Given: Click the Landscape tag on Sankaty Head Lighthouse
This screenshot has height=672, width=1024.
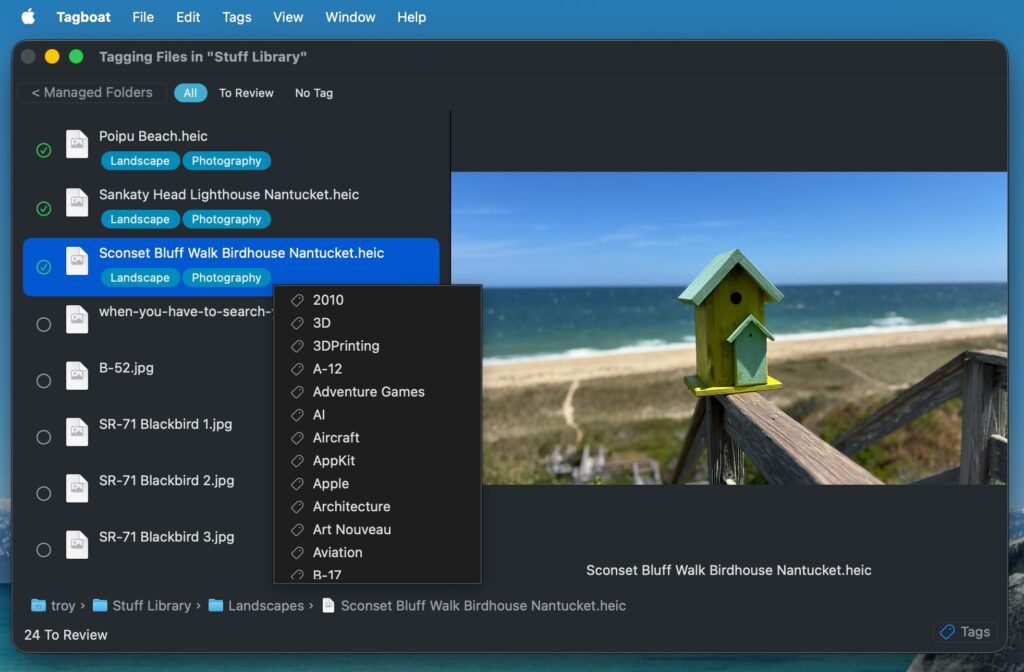Looking at the screenshot, I should (x=140, y=219).
